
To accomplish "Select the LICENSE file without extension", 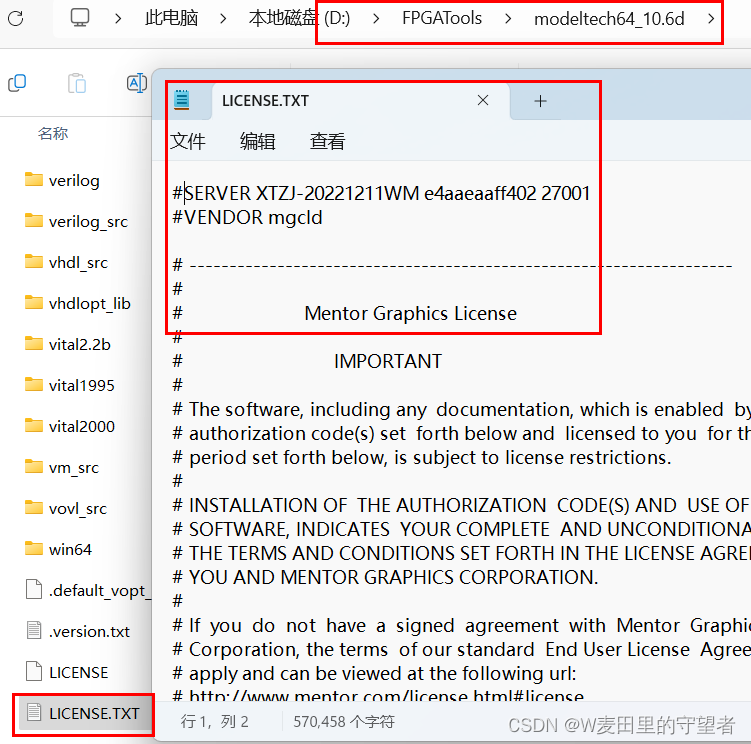I will (x=79, y=673).
